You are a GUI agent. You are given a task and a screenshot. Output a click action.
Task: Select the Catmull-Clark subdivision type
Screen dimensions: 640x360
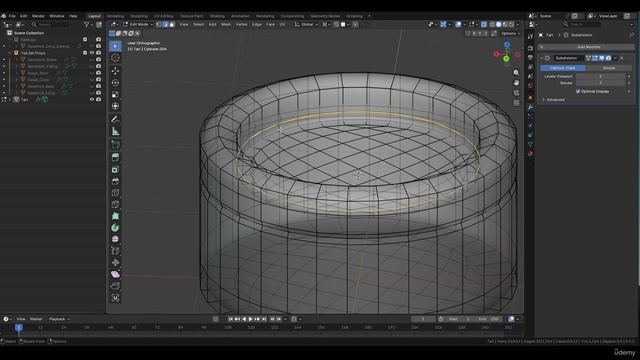[562, 68]
